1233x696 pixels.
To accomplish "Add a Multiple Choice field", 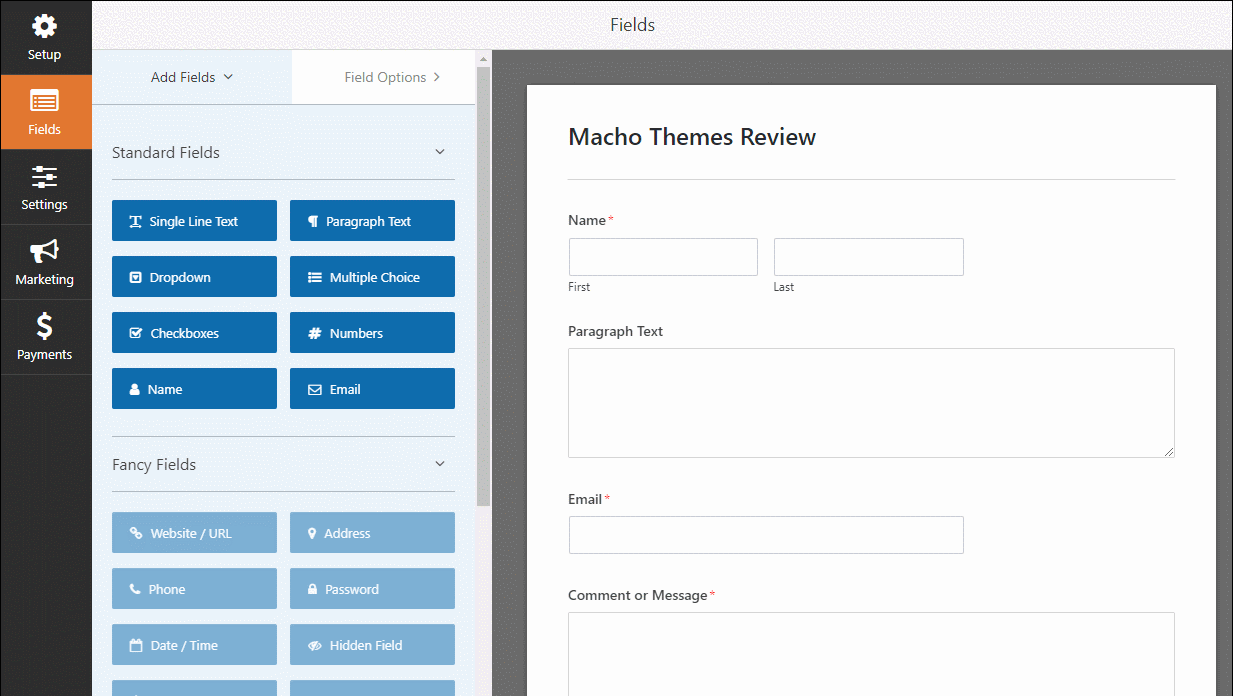I will tap(372, 277).
